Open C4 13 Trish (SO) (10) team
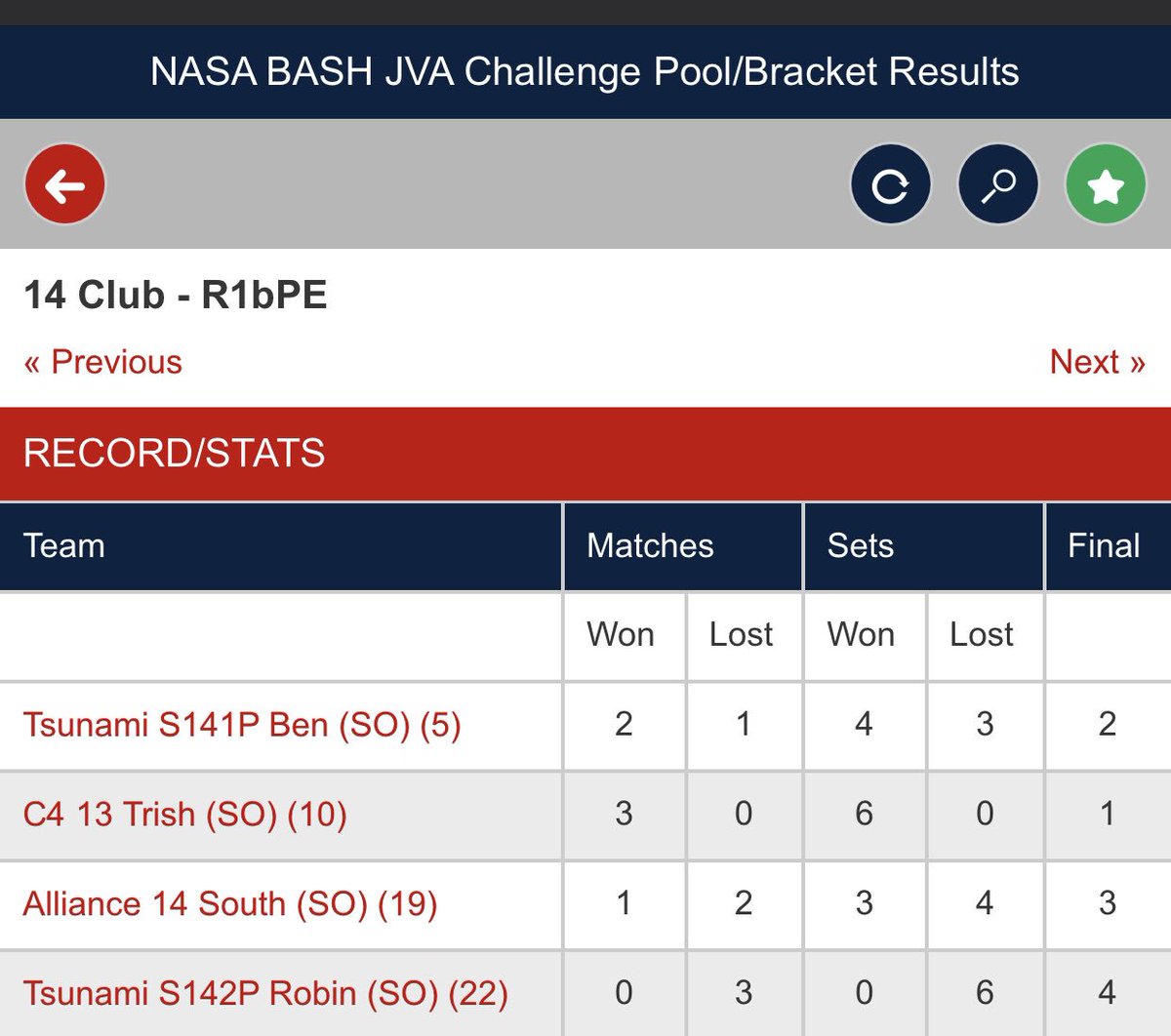The width and height of the screenshot is (1171, 1036). click(185, 815)
